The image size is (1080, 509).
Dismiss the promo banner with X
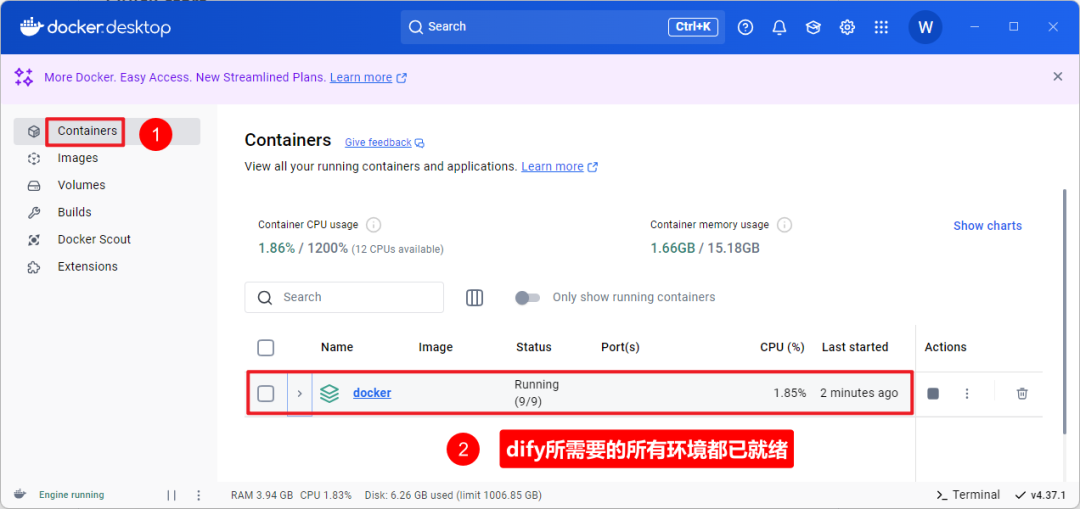(1058, 76)
